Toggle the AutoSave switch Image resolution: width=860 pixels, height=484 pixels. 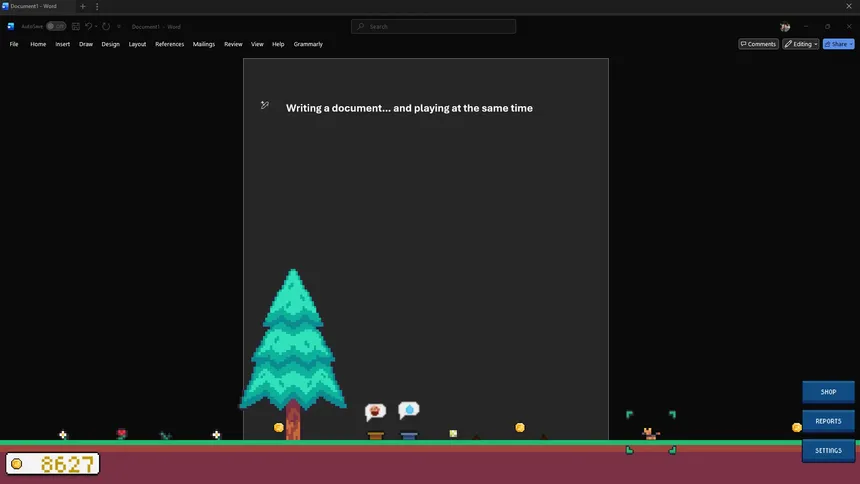pos(56,26)
